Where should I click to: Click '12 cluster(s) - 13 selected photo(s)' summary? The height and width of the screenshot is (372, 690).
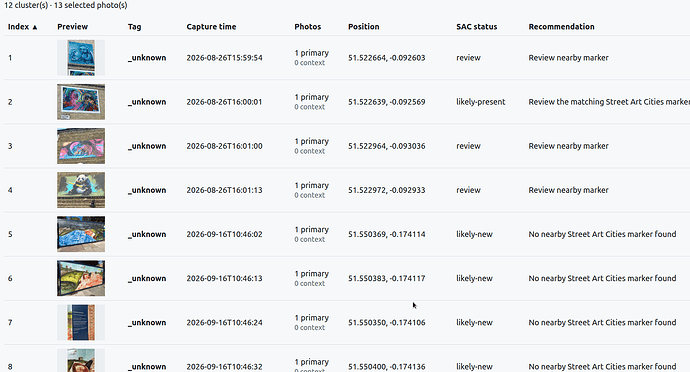pyautogui.click(x=66, y=5)
